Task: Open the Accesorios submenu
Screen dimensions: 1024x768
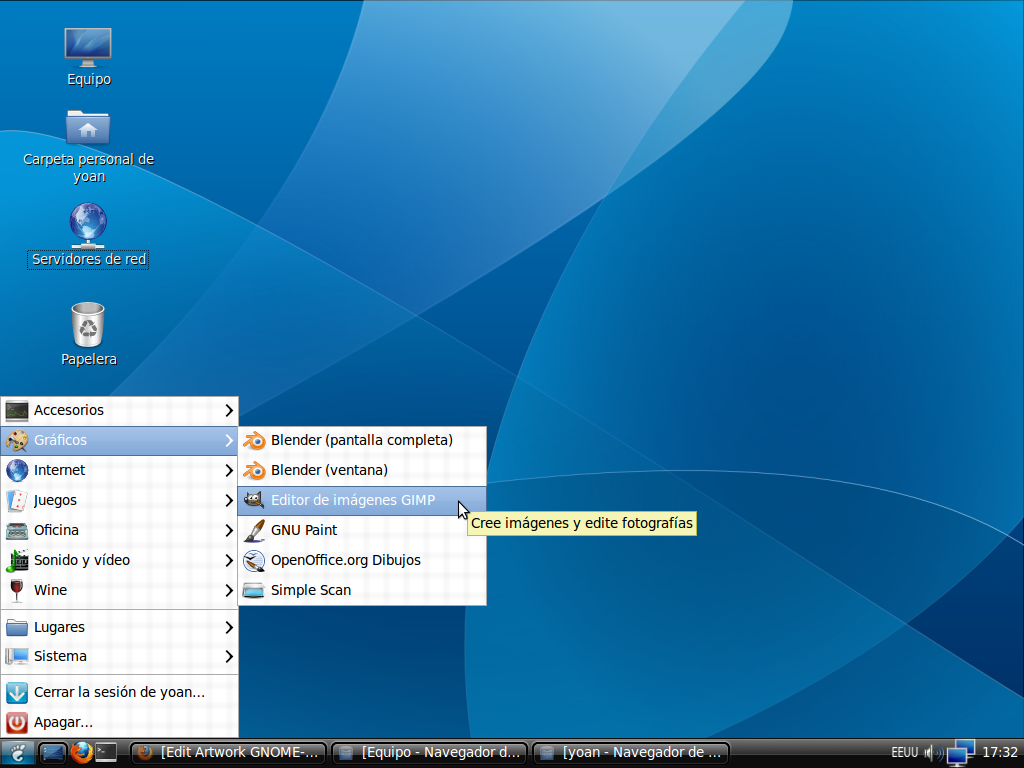Action: (120, 410)
